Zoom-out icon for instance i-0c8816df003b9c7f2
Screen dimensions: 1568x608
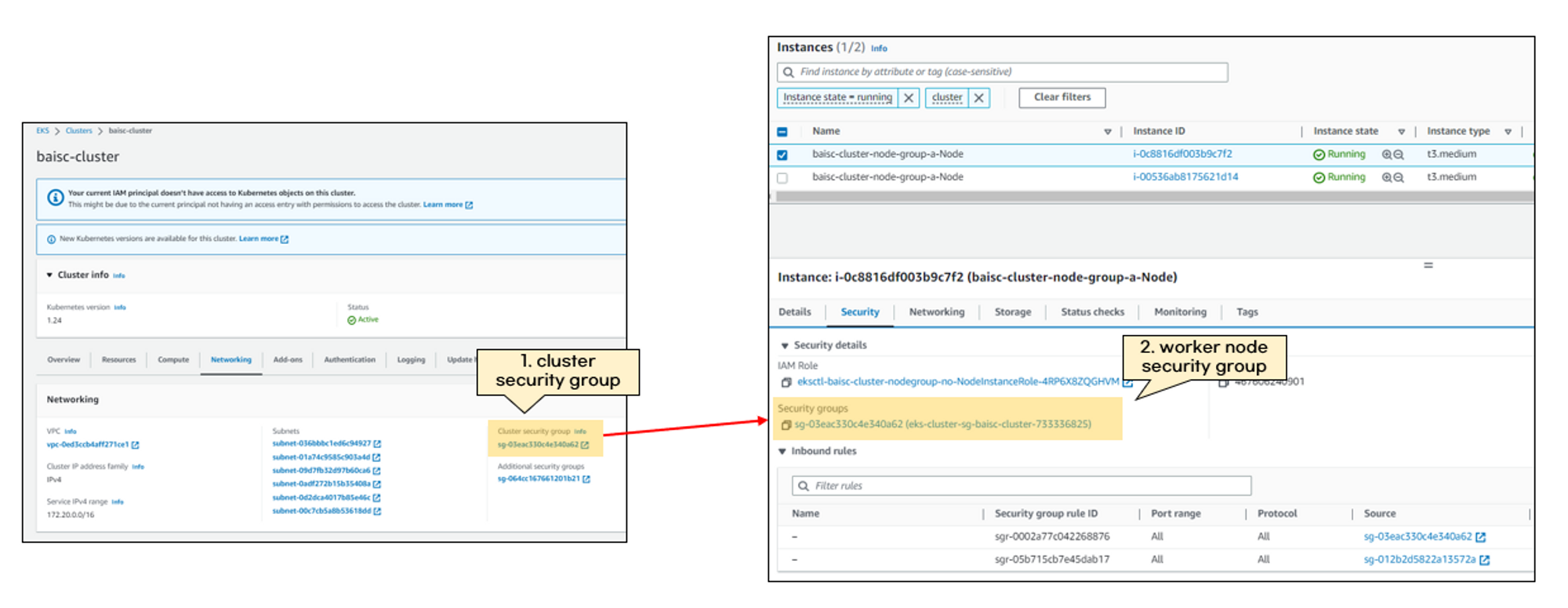click(x=1399, y=155)
